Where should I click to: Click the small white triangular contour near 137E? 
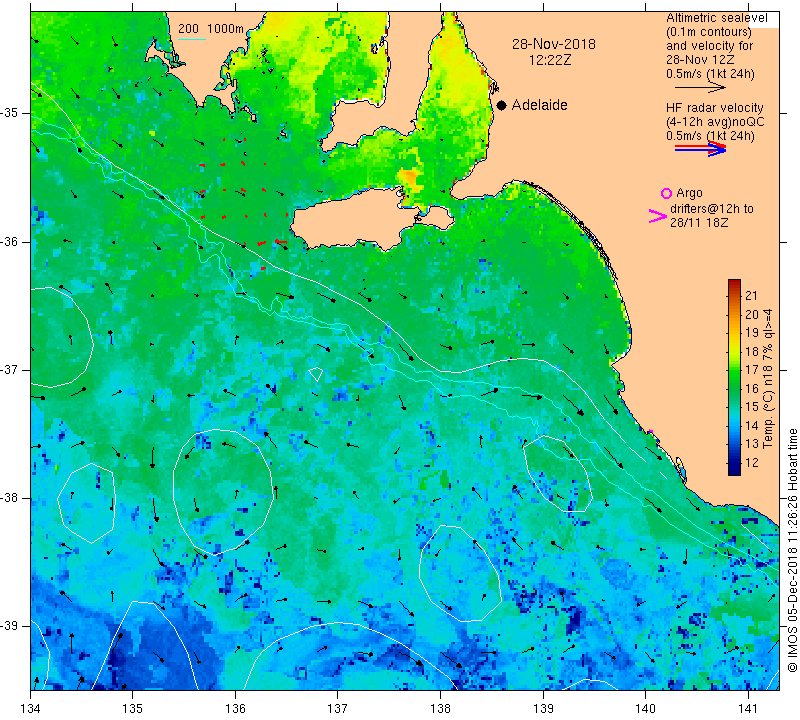[x=316, y=374]
